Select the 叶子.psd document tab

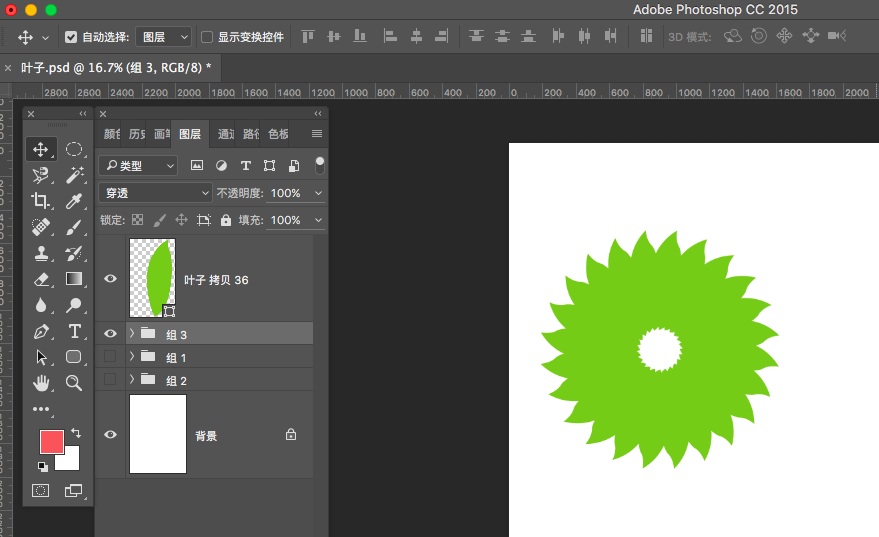[116, 68]
